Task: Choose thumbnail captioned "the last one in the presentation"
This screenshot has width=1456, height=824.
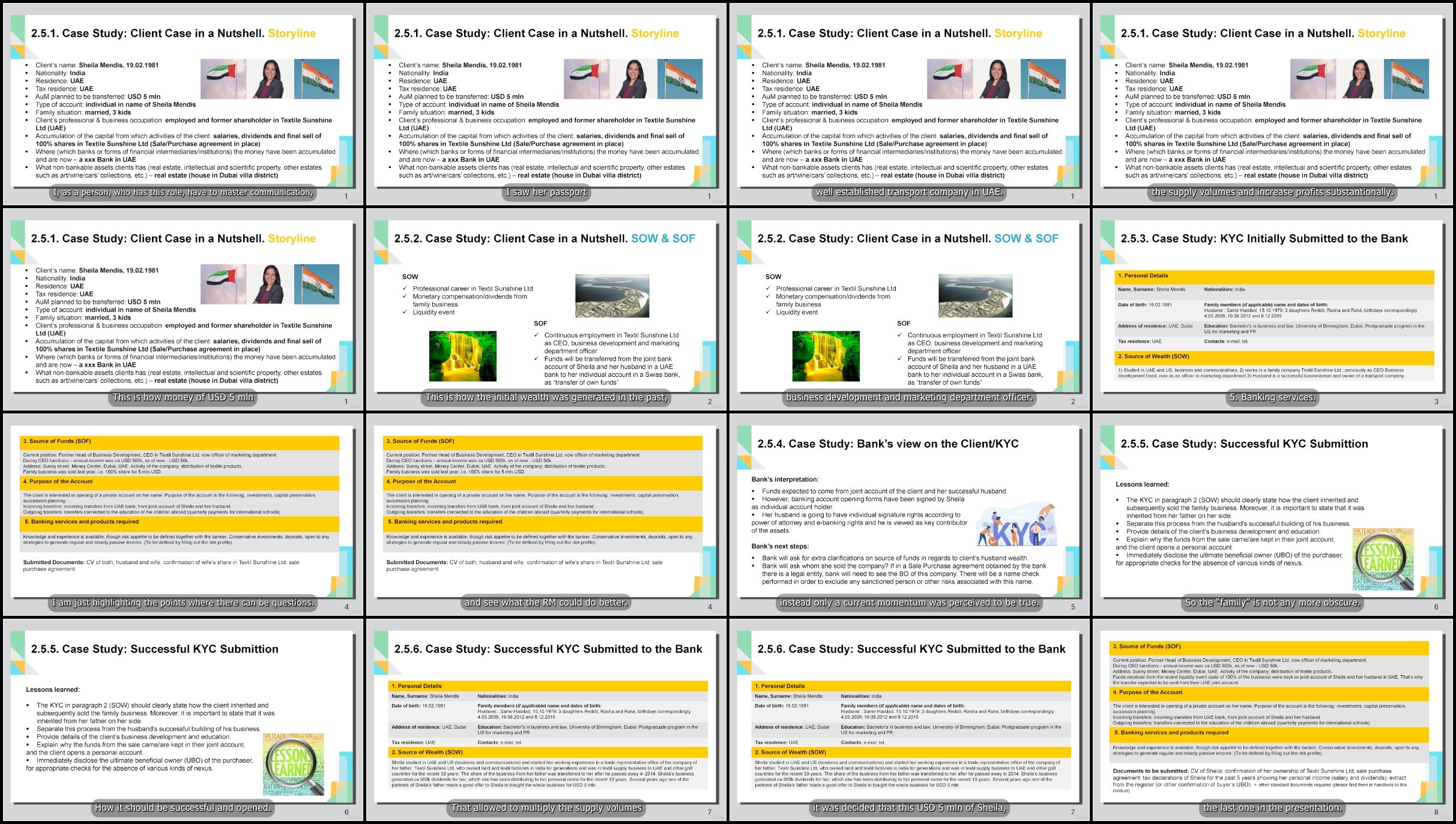Action: tap(1272, 720)
